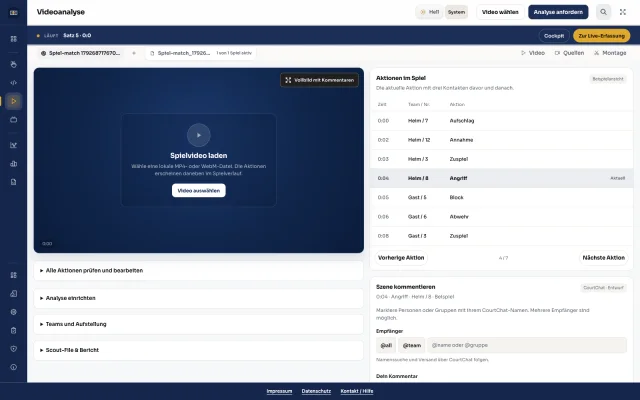Open the hand icon in the sidebar
640x400 pixels.
[13, 64]
